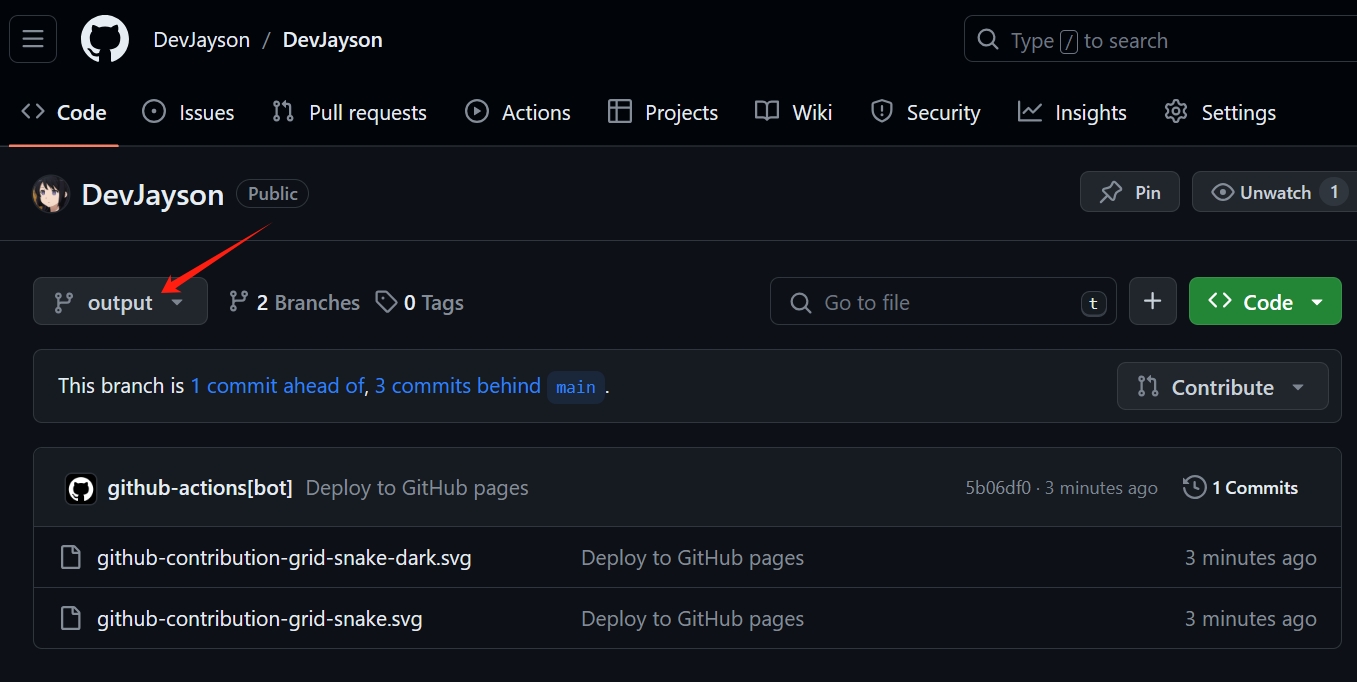Open the Security tab
The width and height of the screenshot is (1357, 682).
point(925,112)
